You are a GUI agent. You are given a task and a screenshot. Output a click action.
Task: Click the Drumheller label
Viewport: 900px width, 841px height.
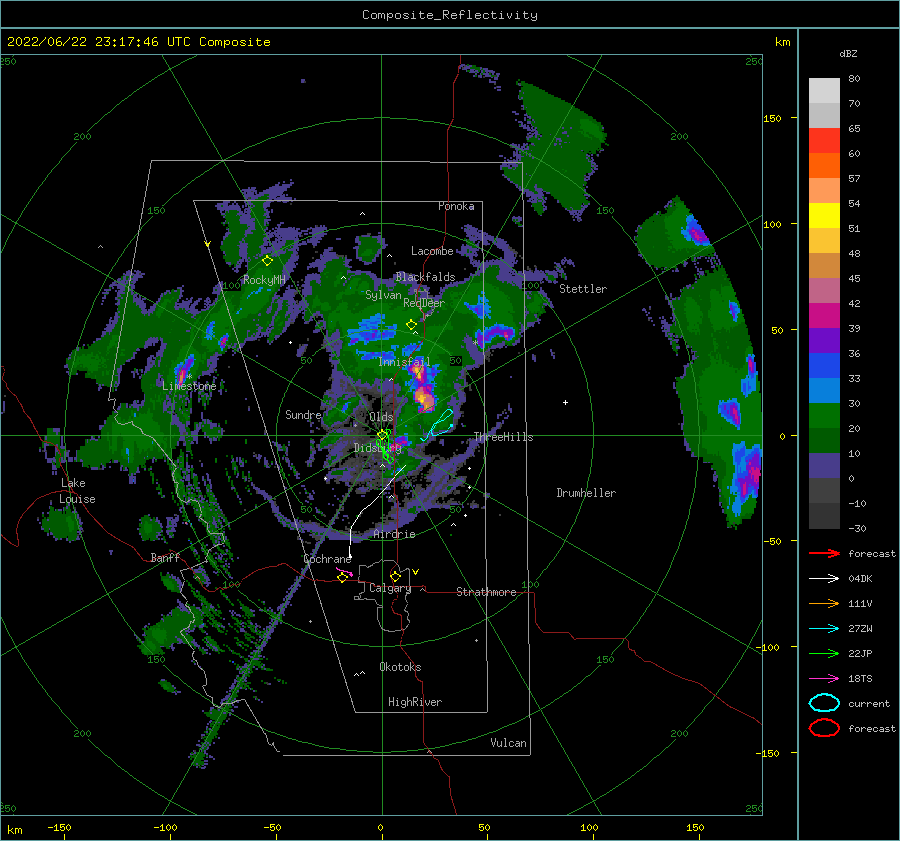pyautogui.click(x=586, y=493)
